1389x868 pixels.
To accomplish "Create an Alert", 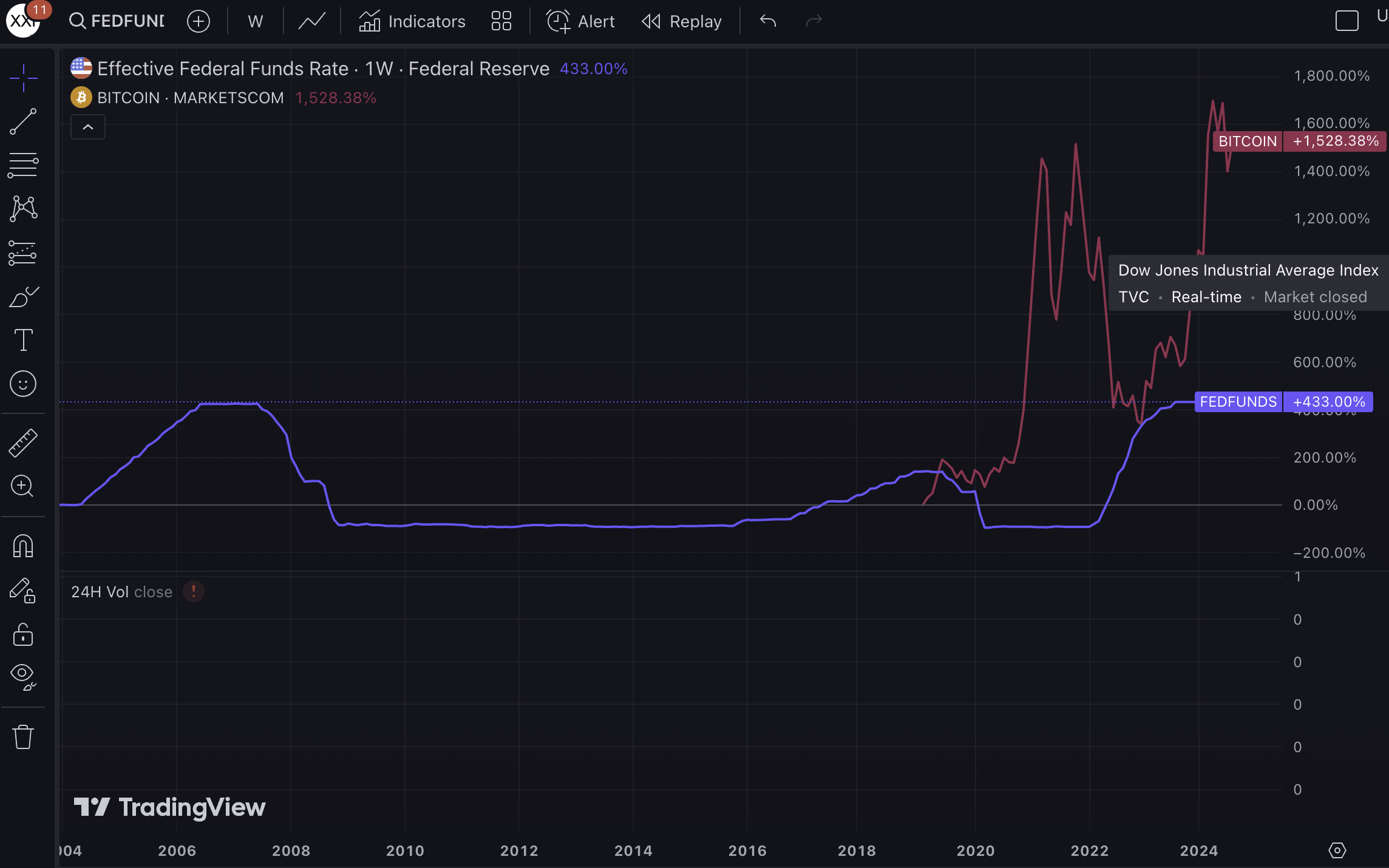I will point(580,21).
